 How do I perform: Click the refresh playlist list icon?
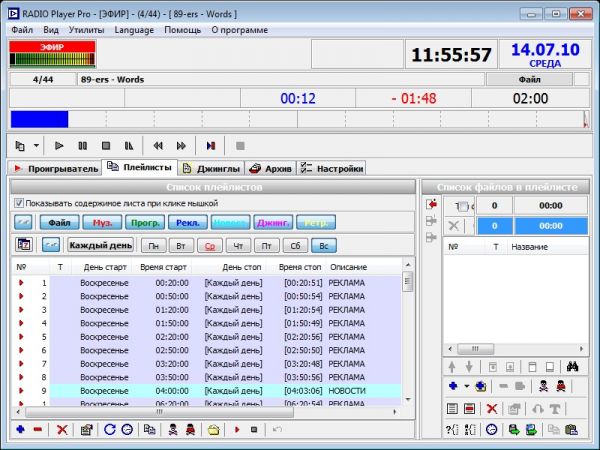point(109,429)
